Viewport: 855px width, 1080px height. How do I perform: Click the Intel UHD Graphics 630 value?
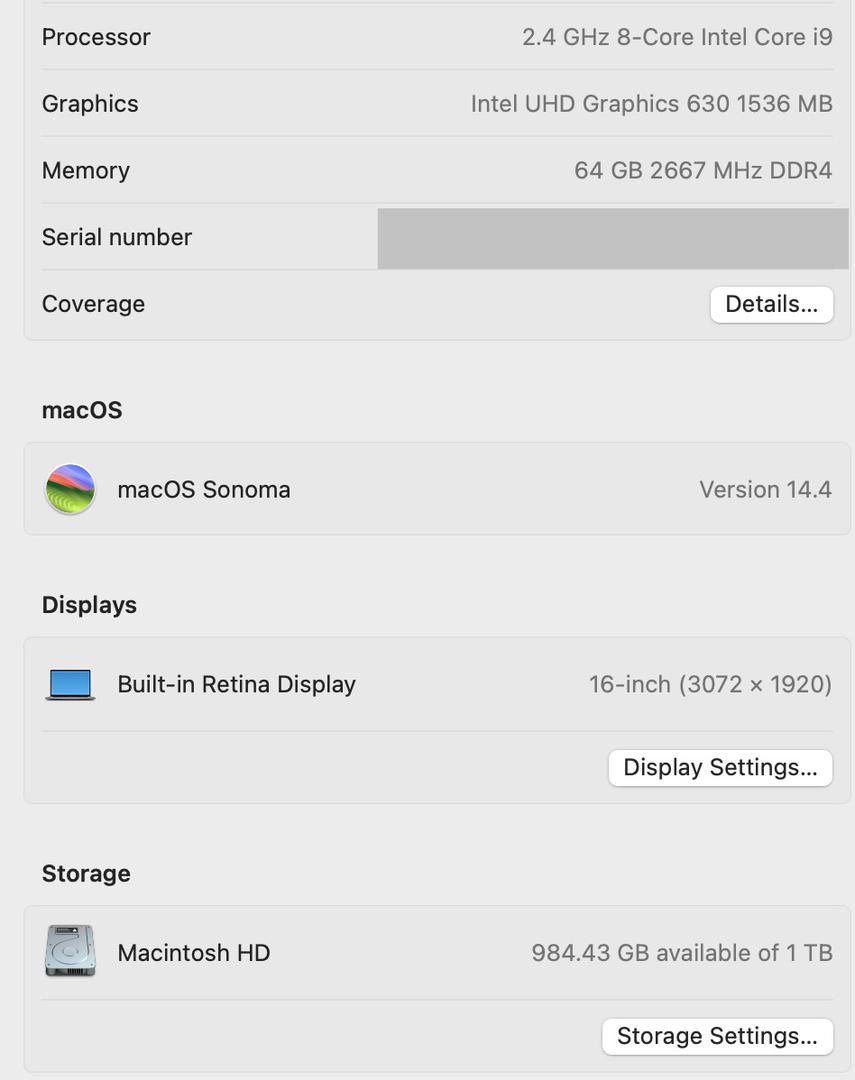click(651, 104)
